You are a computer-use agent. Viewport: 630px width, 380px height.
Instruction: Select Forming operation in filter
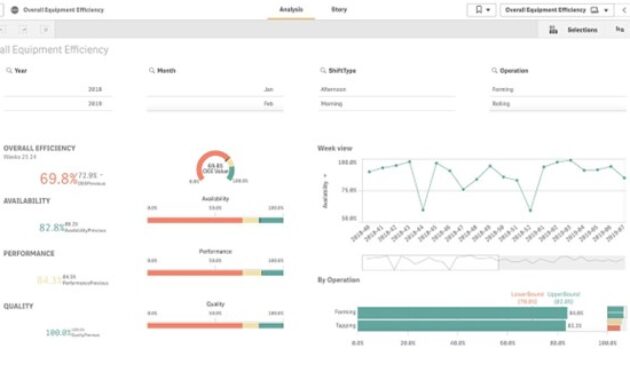pos(558,89)
